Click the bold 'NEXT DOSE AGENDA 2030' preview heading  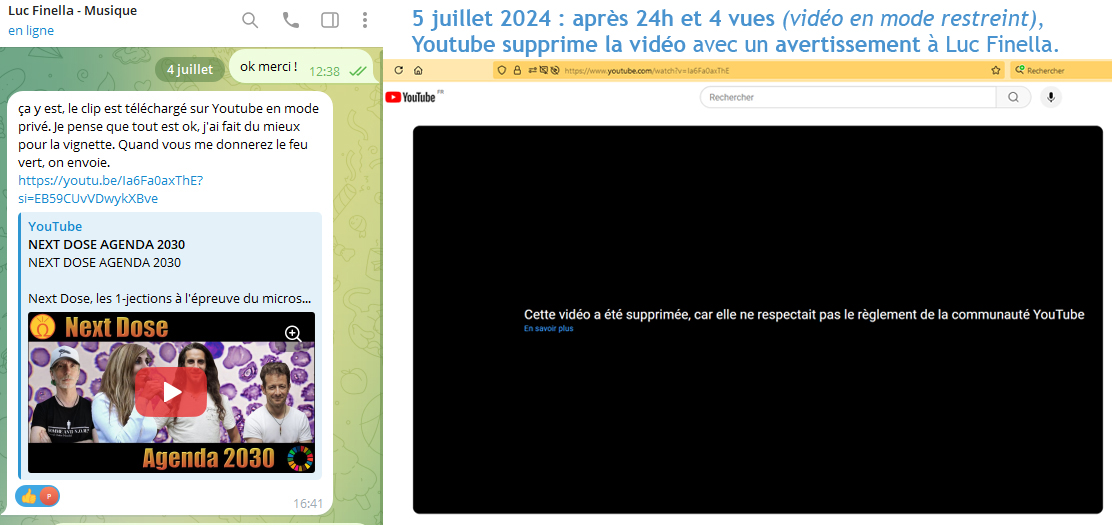(x=106, y=245)
